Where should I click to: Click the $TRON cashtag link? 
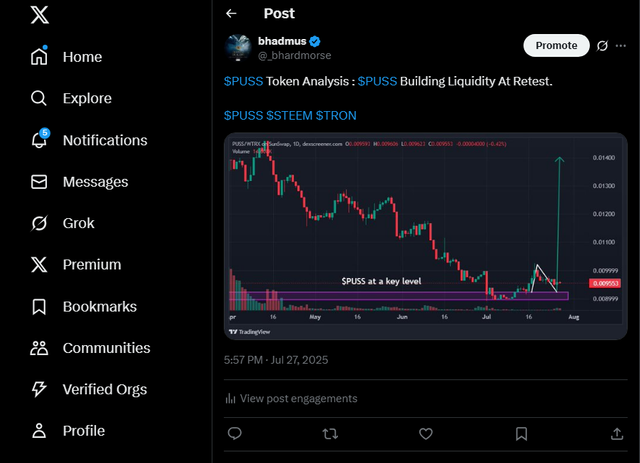(x=336, y=116)
